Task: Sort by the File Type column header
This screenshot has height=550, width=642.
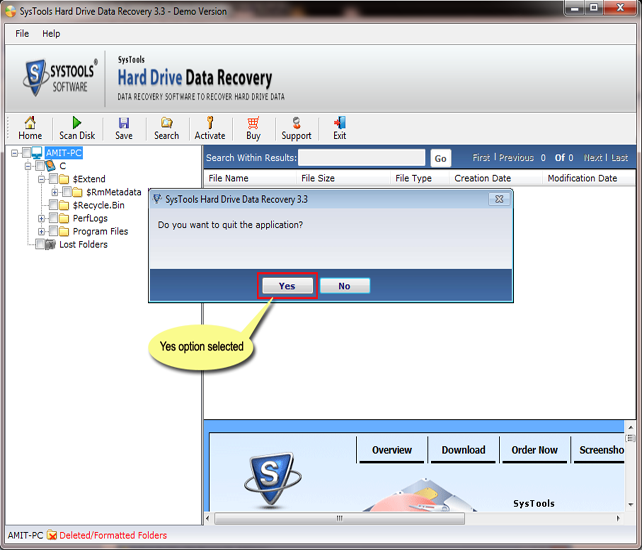Action: (420, 179)
